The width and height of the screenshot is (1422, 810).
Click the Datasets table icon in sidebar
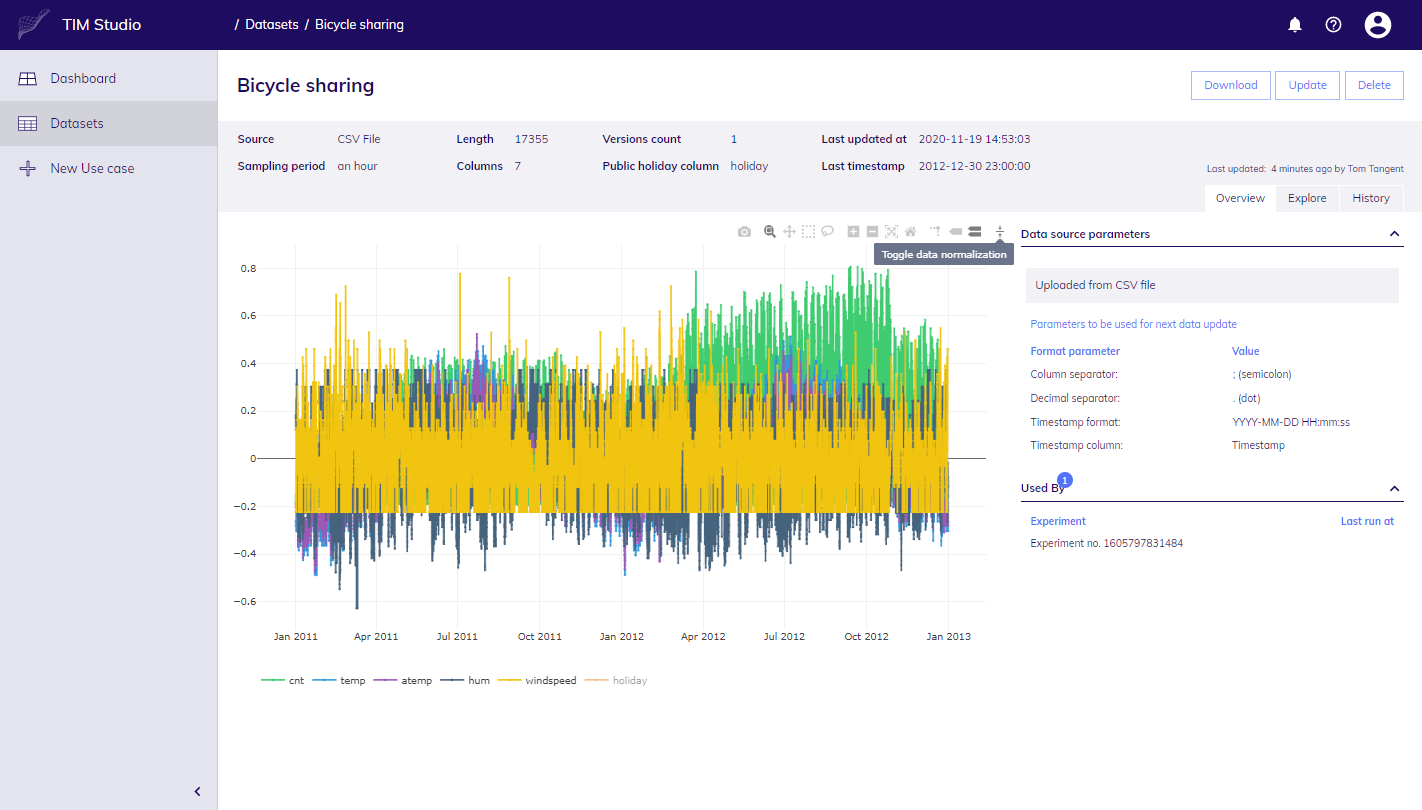tap(28, 123)
